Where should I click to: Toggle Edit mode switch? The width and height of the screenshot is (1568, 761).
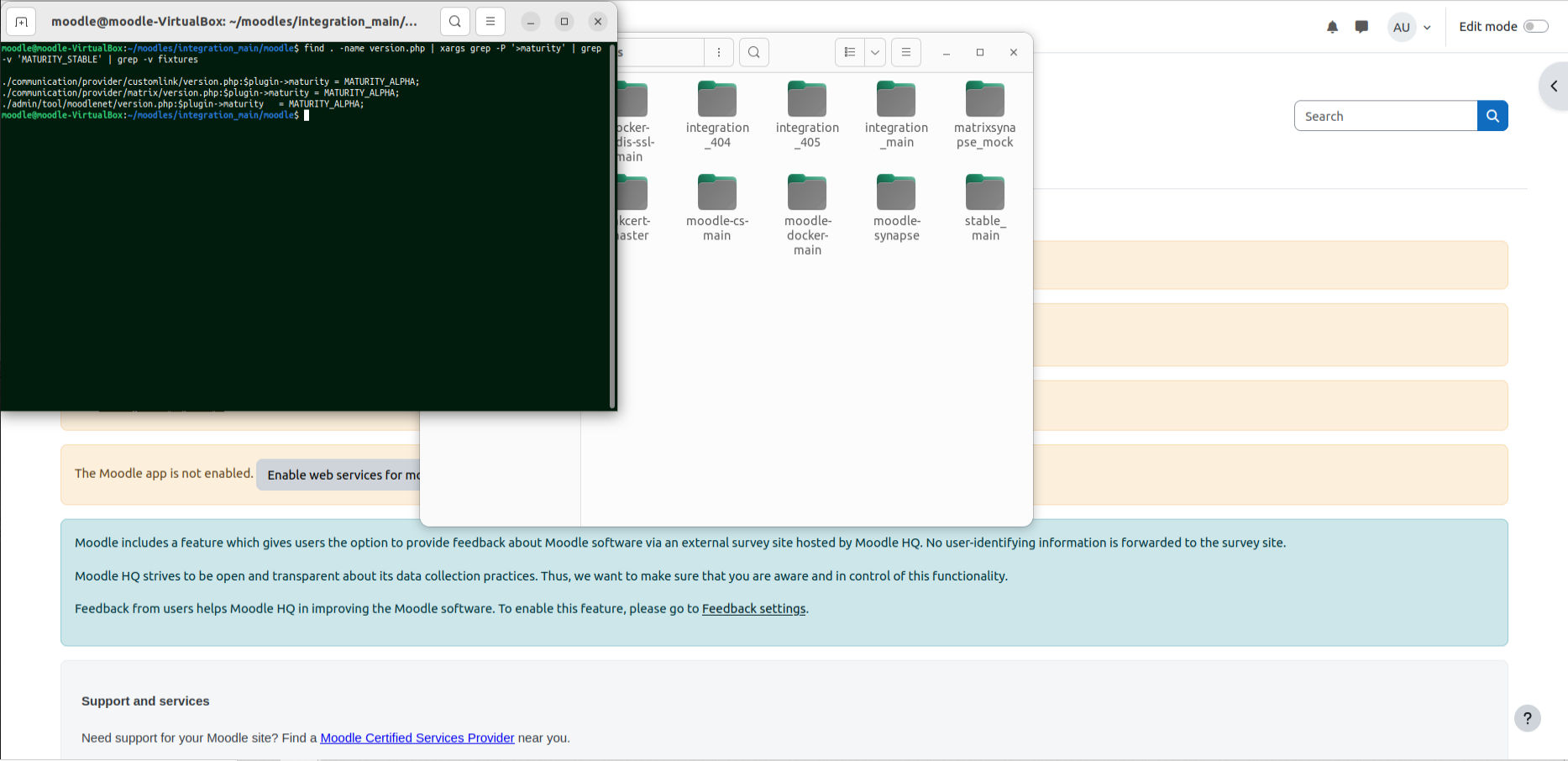tap(1536, 27)
